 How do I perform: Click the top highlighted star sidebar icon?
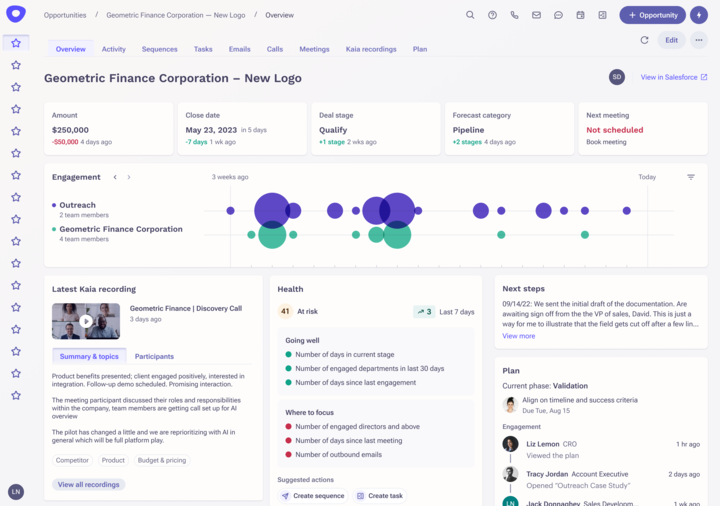(x=16, y=43)
